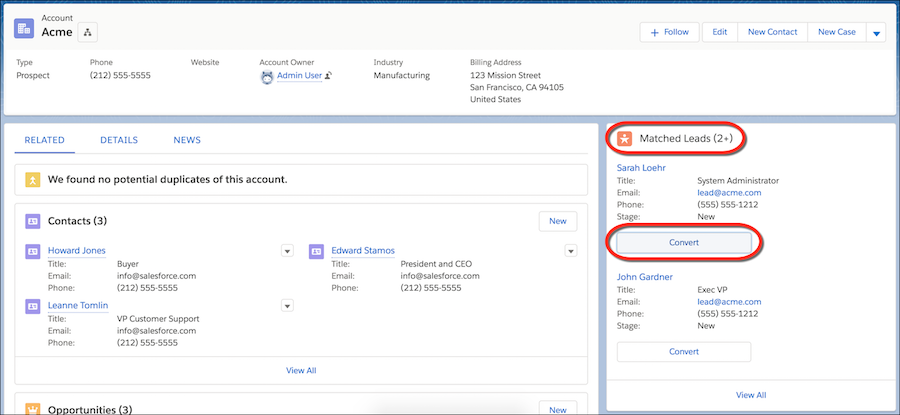Click New in the Contacts section
The image size is (900, 415).
click(x=558, y=221)
